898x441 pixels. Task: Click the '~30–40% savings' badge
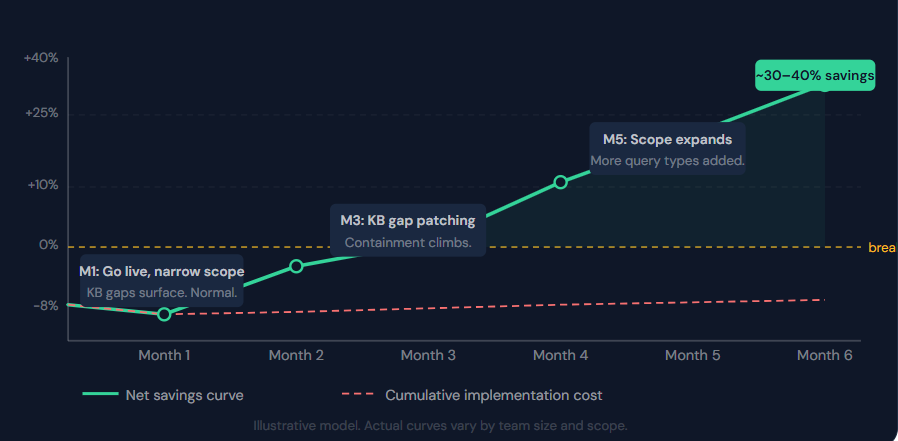pyautogui.click(x=815, y=75)
